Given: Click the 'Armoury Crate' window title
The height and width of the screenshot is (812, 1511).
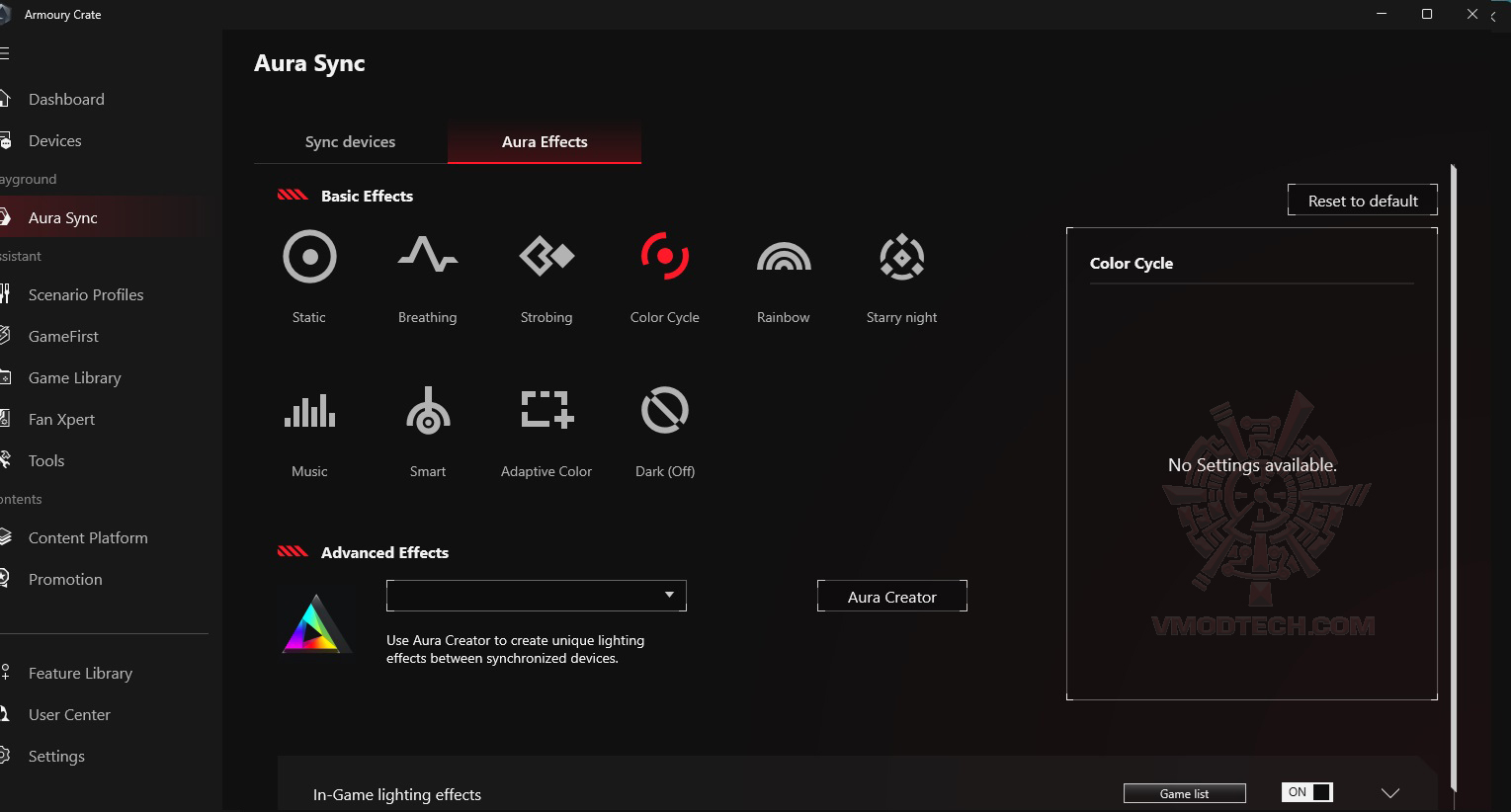Looking at the screenshot, I should click(62, 15).
